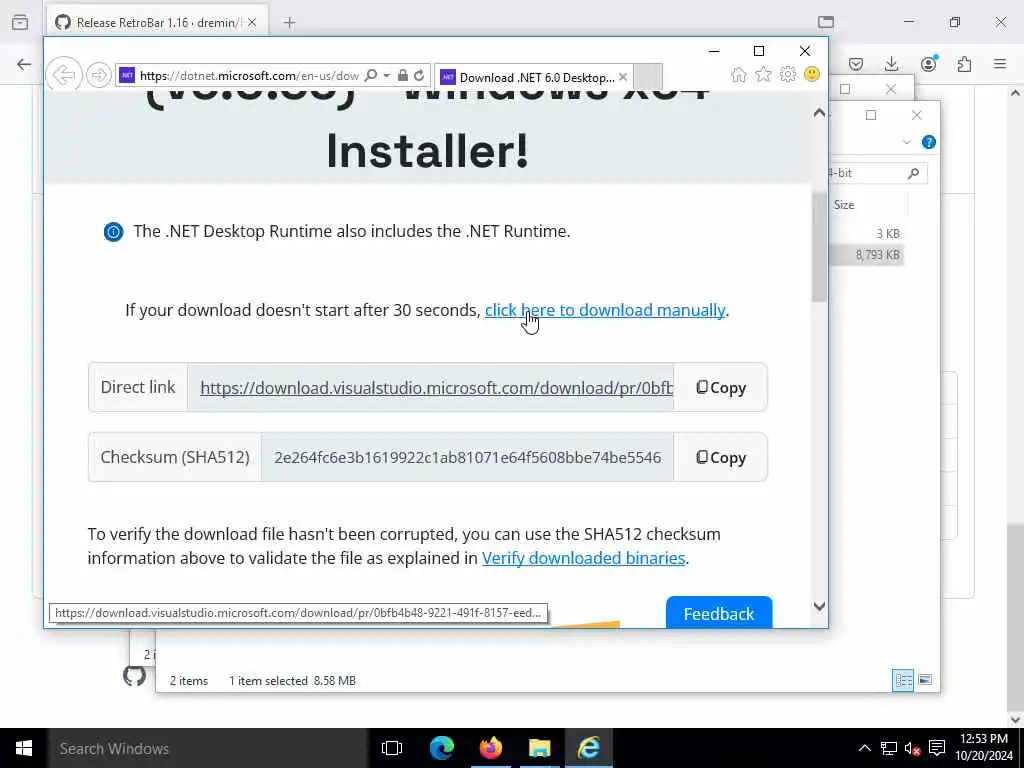Open the address bar autocomplete dropdown arrow
The height and width of the screenshot is (768, 1024).
tap(387, 75)
